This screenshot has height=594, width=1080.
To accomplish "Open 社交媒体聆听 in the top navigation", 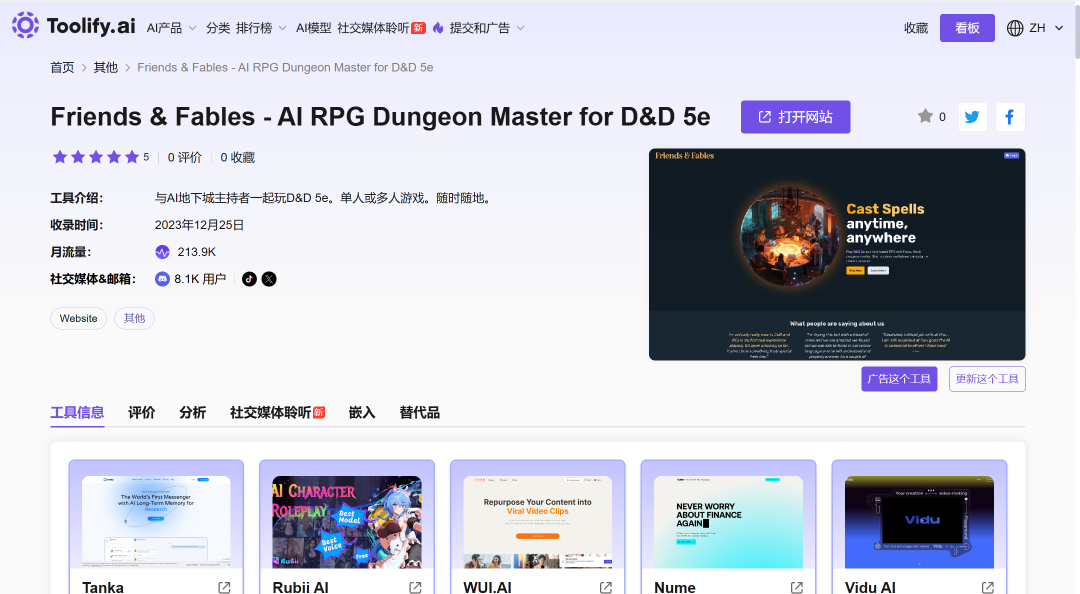I will 381,28.
